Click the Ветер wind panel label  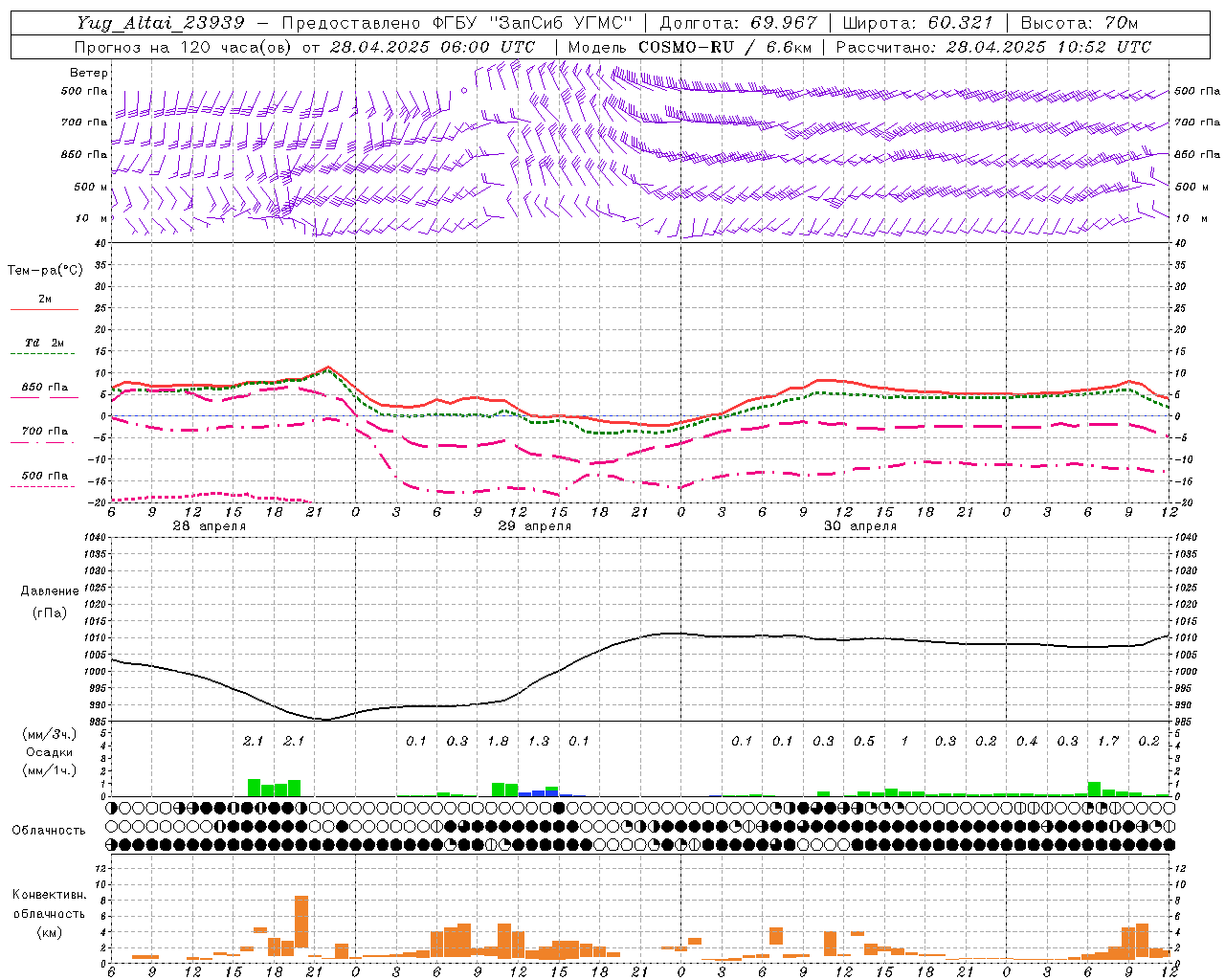click(89, 73)
